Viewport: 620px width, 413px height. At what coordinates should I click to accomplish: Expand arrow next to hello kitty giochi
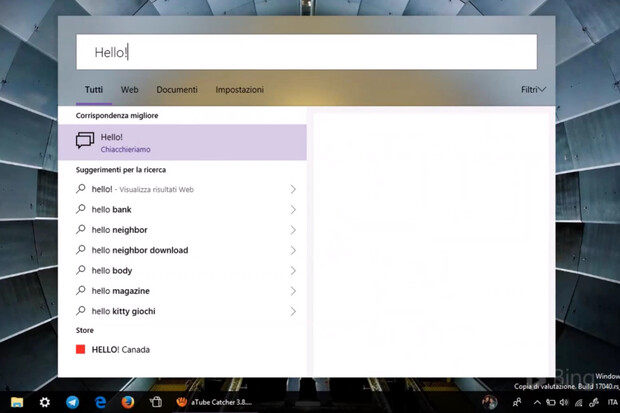[293, 311]
